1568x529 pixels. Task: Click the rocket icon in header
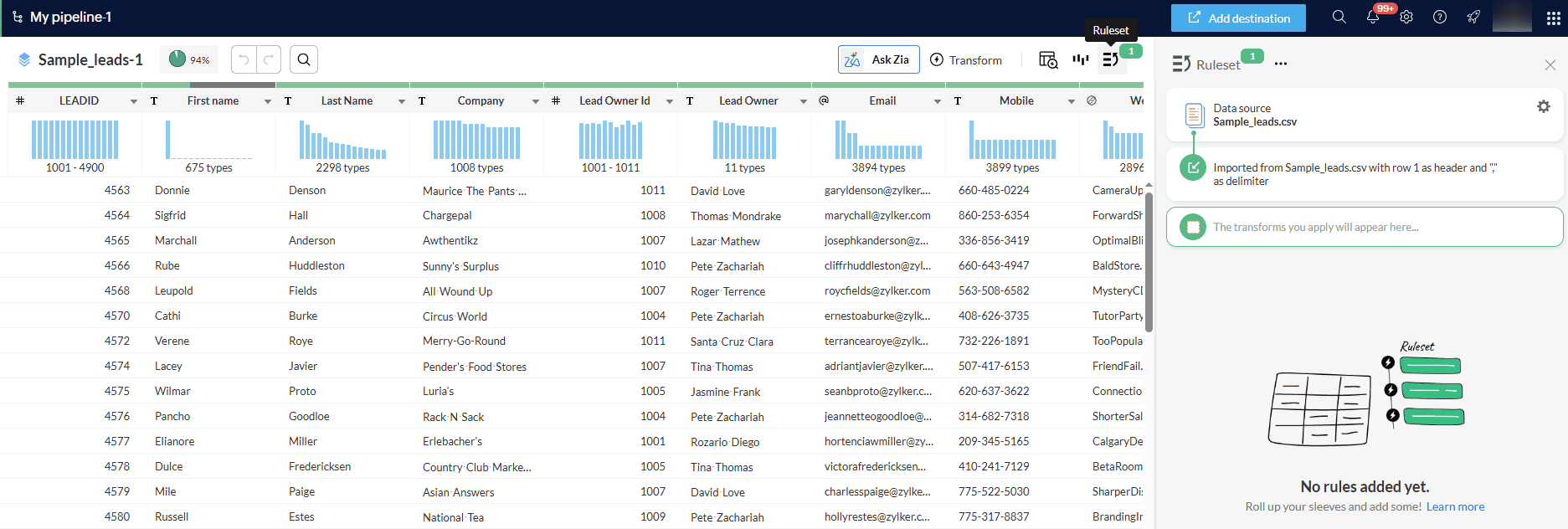coord(1473,17)
